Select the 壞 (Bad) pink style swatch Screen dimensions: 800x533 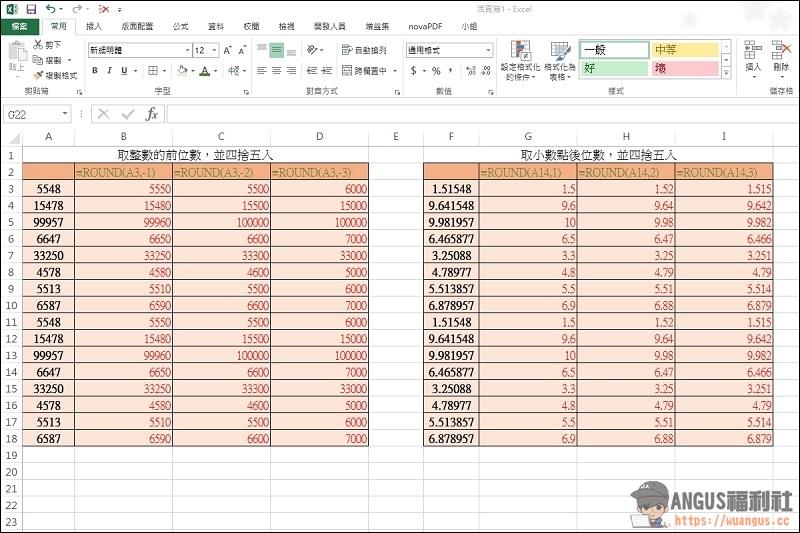click(684, 68)
